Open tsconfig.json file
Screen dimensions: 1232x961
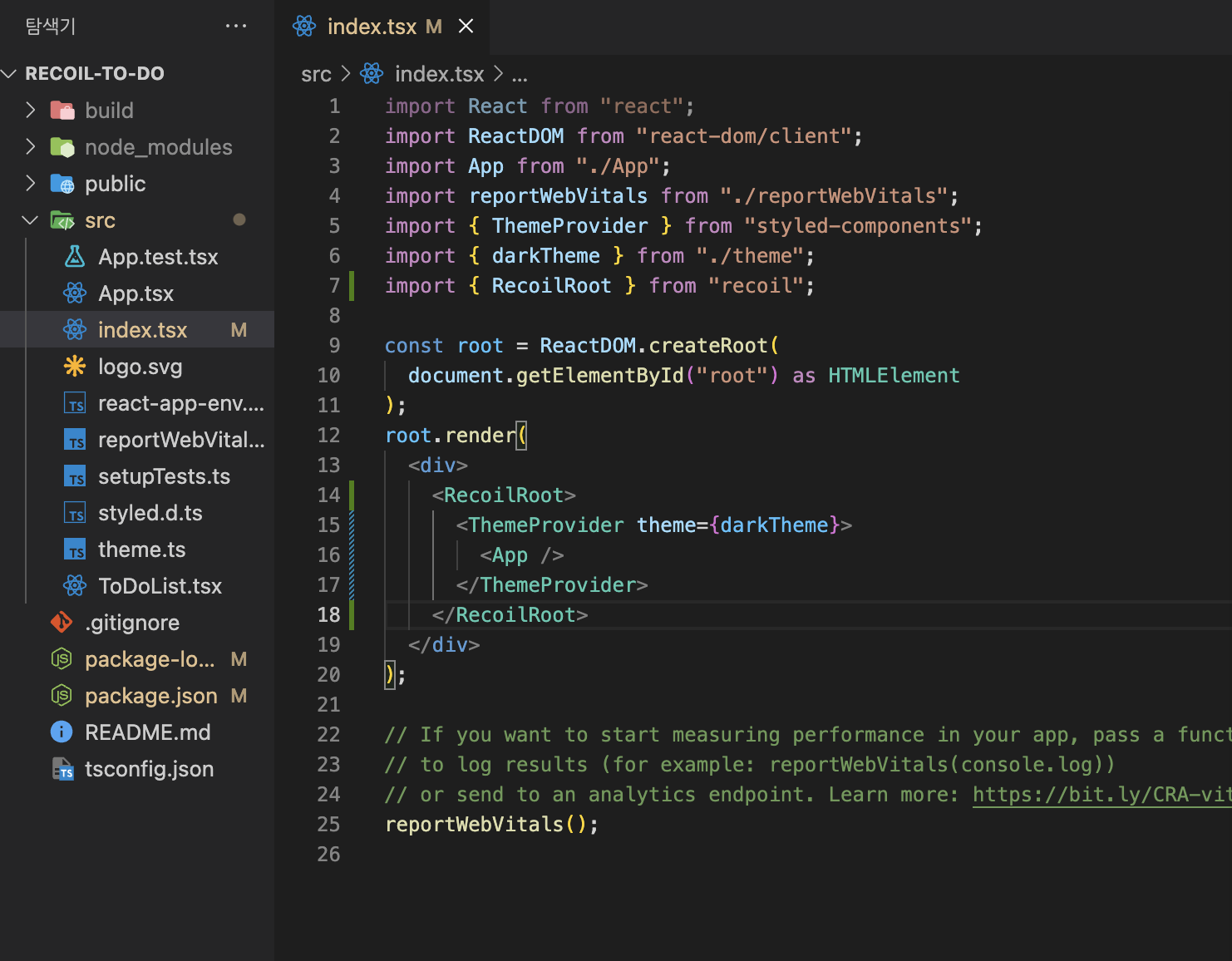(149, 769)
